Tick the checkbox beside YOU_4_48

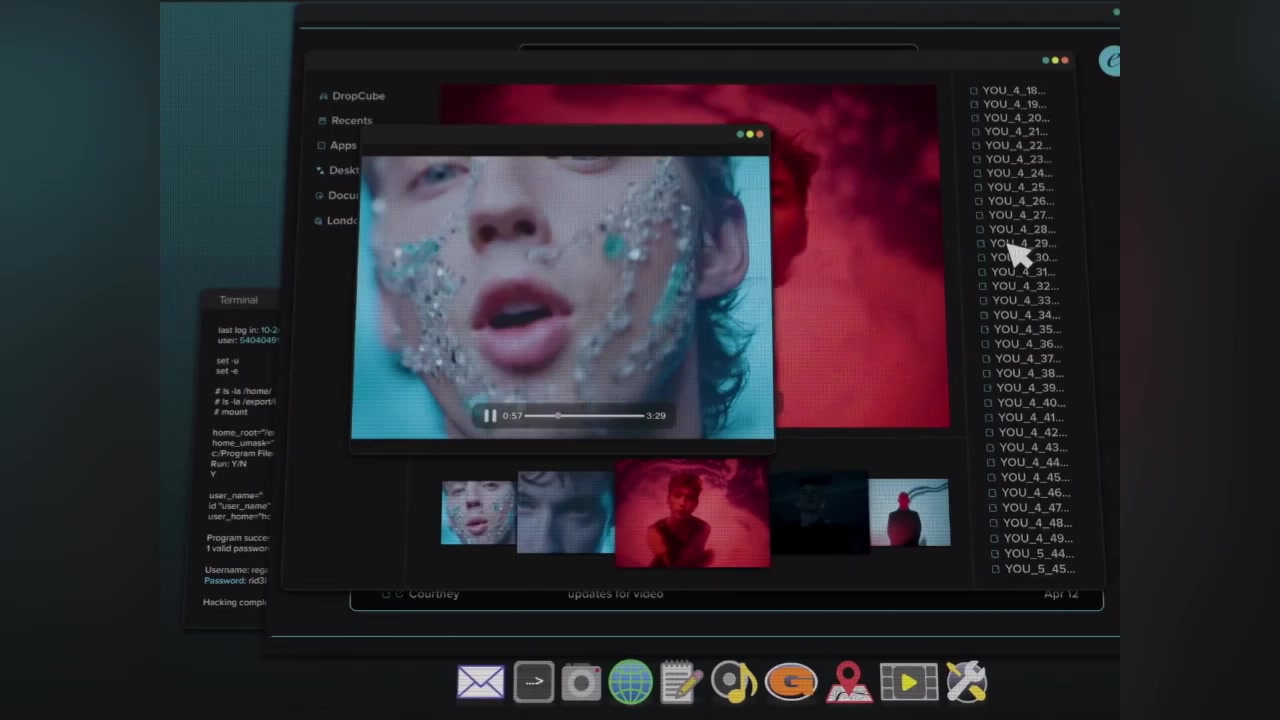tap(995, 523)
